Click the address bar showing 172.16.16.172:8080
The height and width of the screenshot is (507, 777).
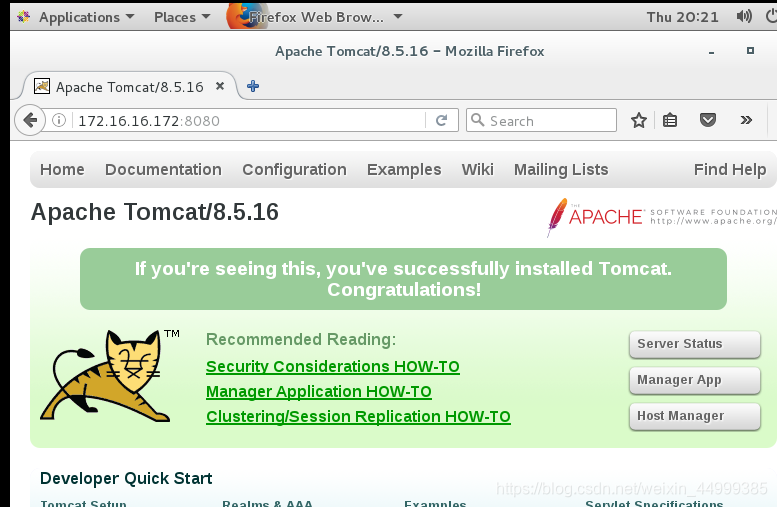pyautogui.click(x=248, y=120)
